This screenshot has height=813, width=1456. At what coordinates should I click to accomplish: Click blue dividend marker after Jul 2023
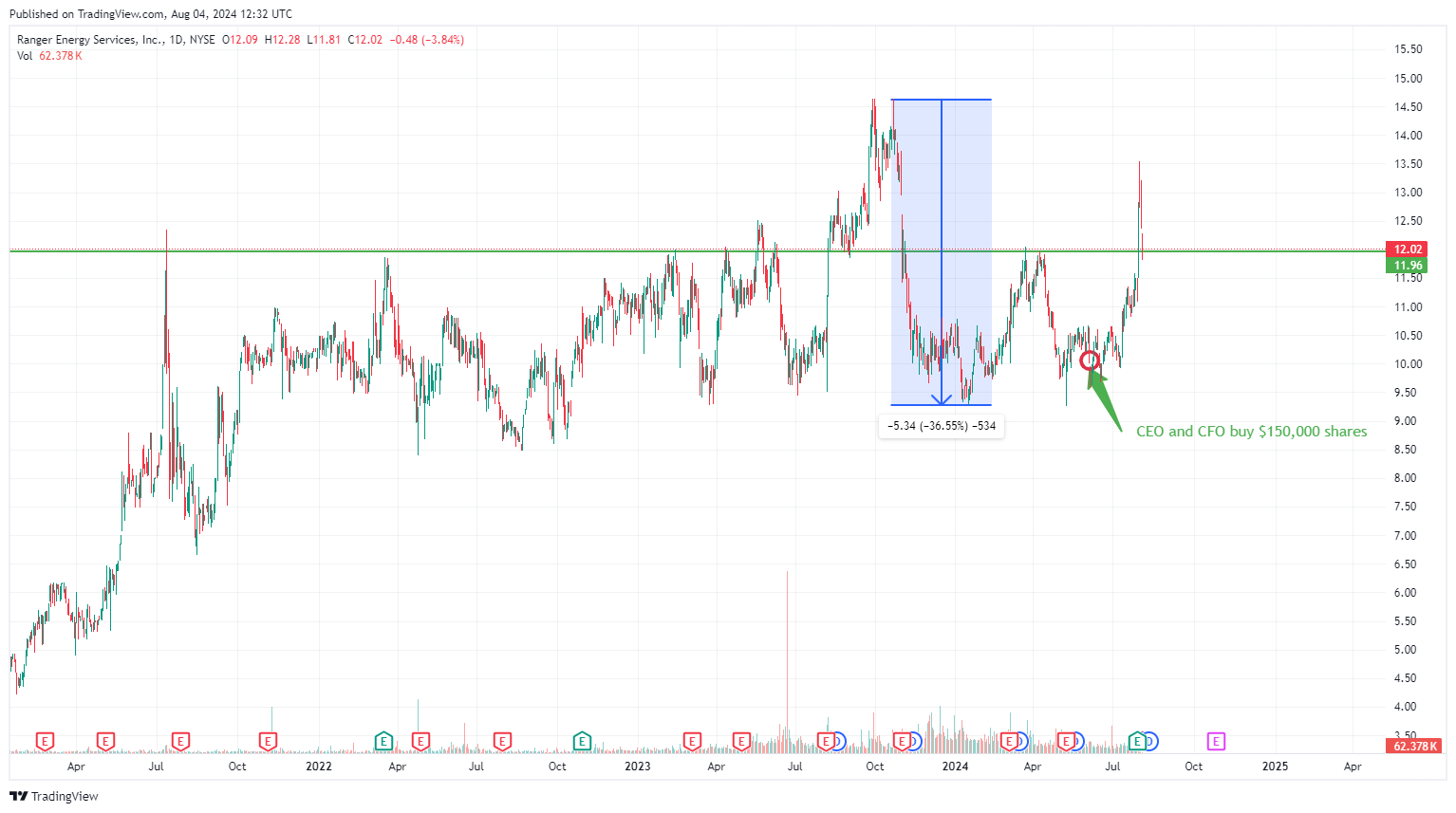[838, 741]
